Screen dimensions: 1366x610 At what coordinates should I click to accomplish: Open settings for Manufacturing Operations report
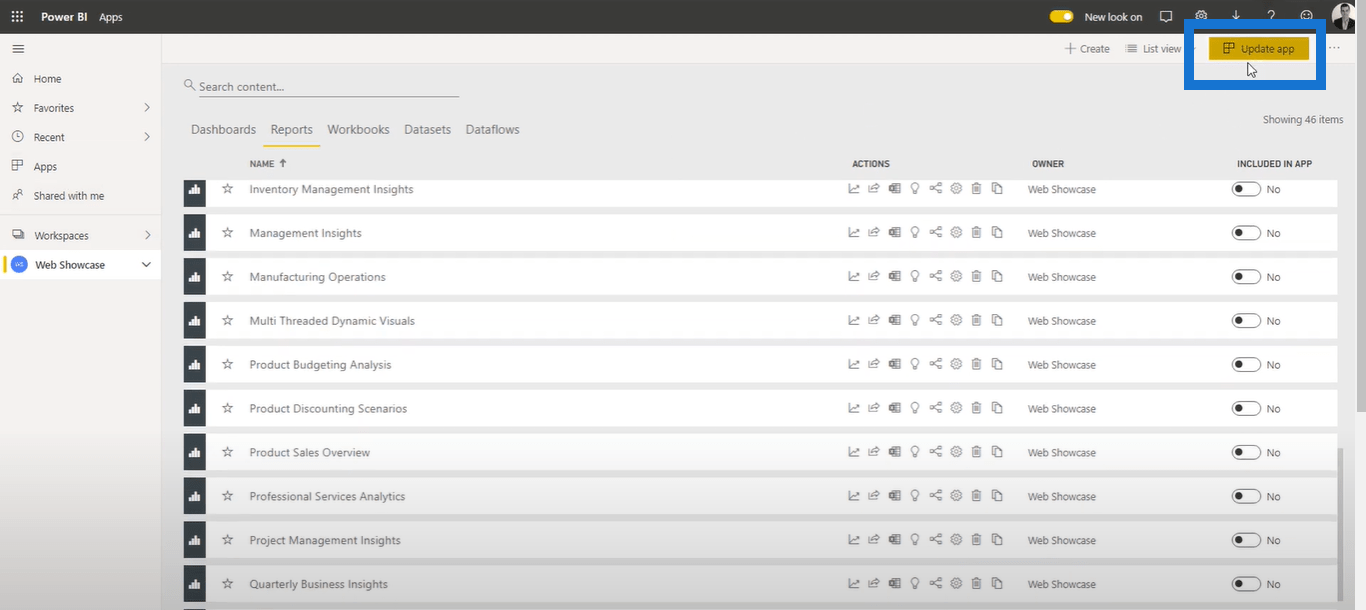pyautogui.click(x=956, y=277)
